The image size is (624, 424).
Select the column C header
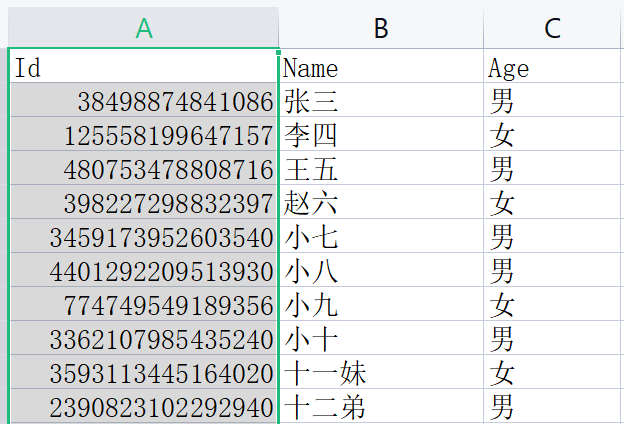coord(552,29)
